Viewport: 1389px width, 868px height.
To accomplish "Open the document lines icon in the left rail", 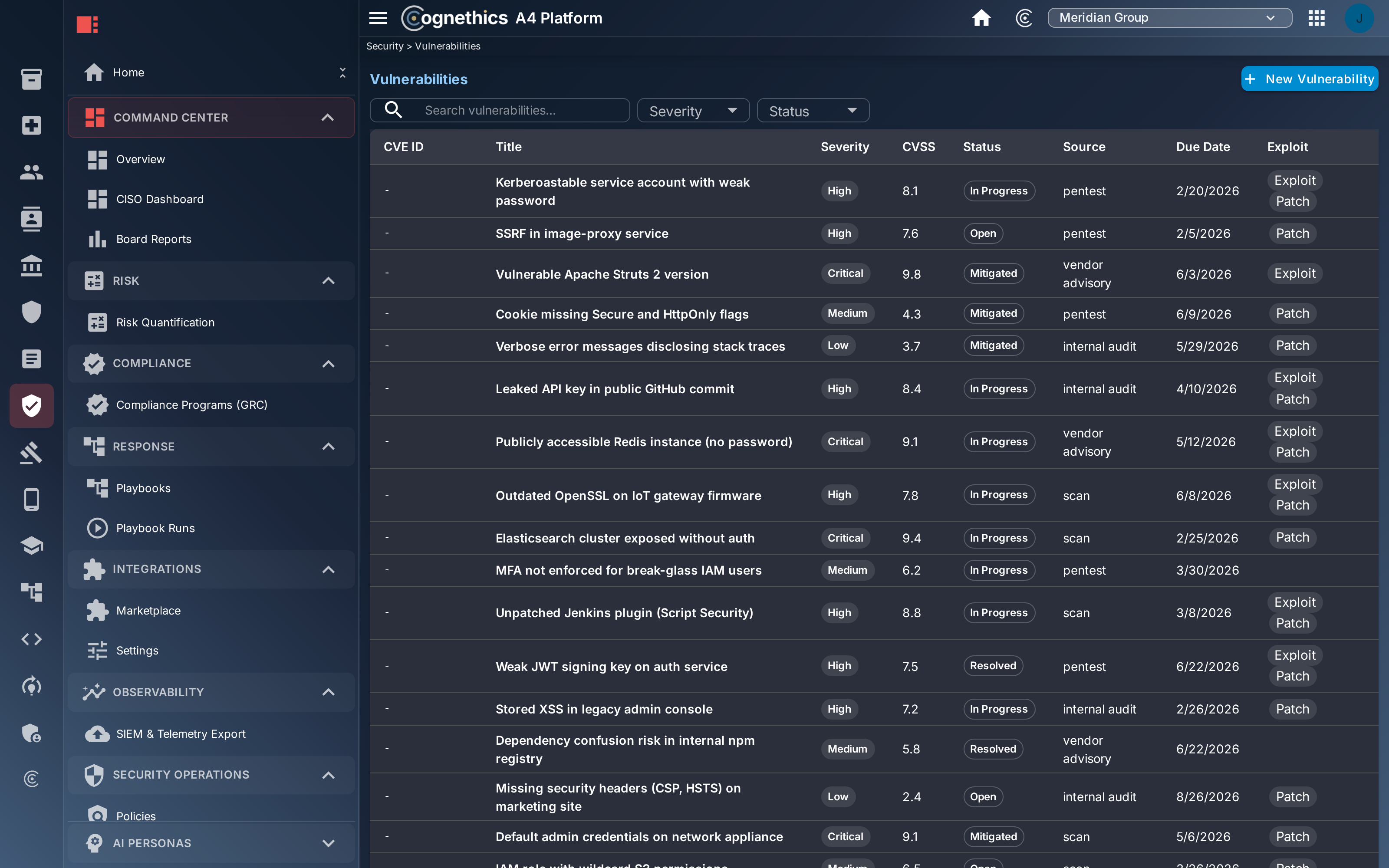I will pos(32,359).
